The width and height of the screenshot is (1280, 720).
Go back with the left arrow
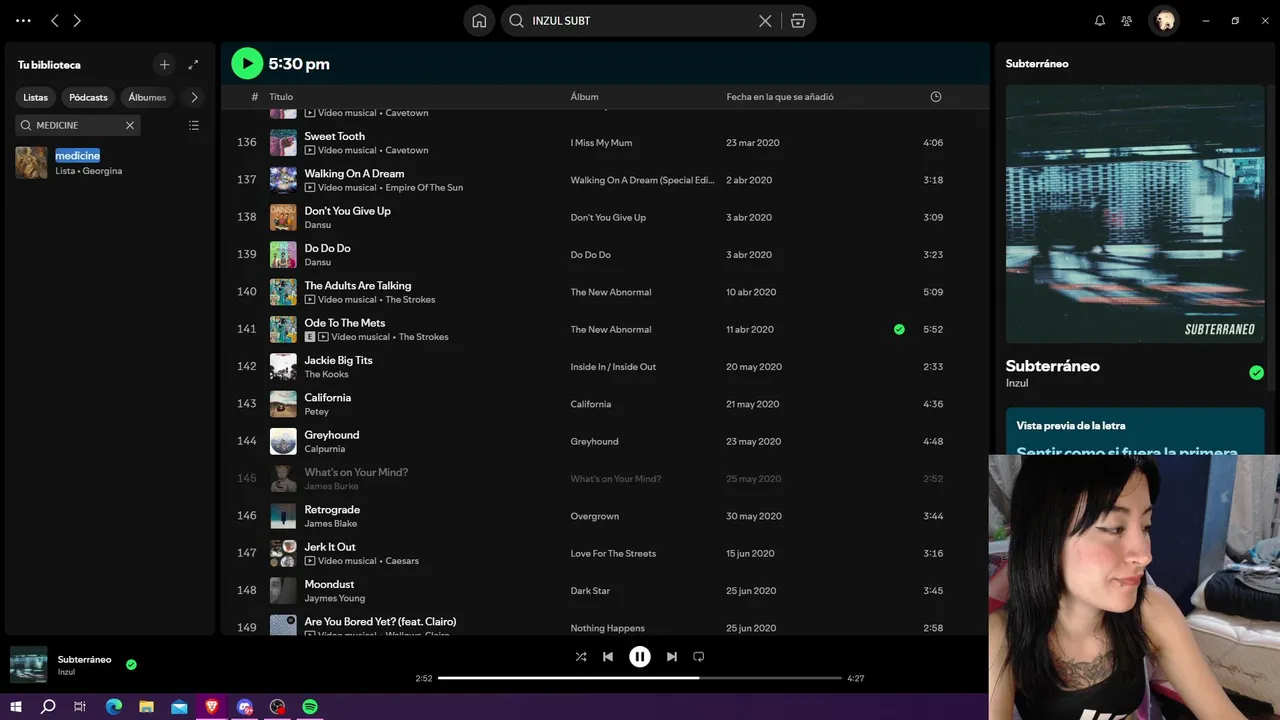(55, 20)
